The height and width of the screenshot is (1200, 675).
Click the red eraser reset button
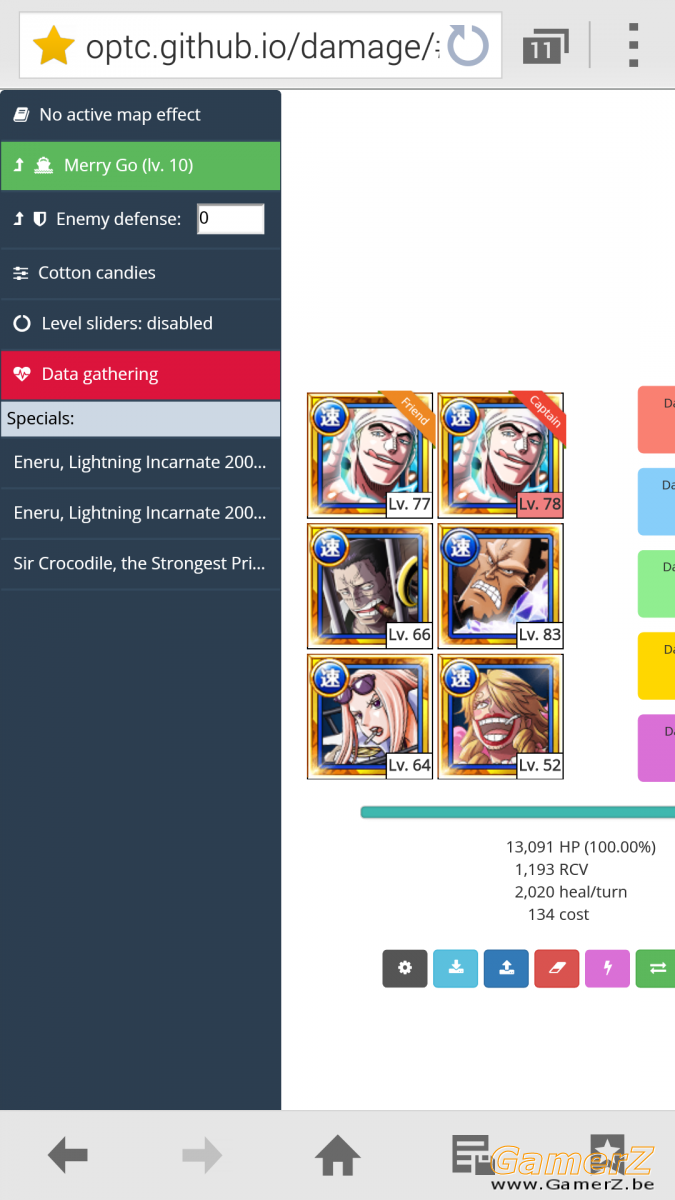[557, 968]
